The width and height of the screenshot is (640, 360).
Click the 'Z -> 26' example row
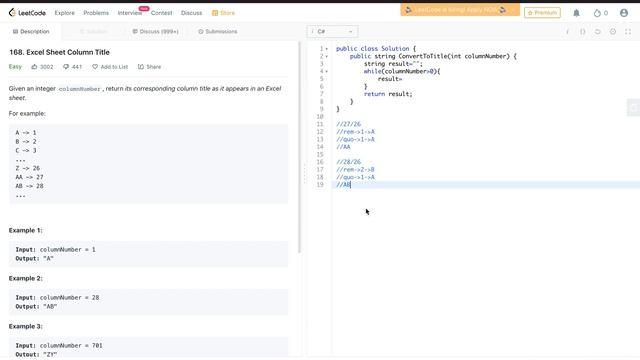tap(28, 168)
